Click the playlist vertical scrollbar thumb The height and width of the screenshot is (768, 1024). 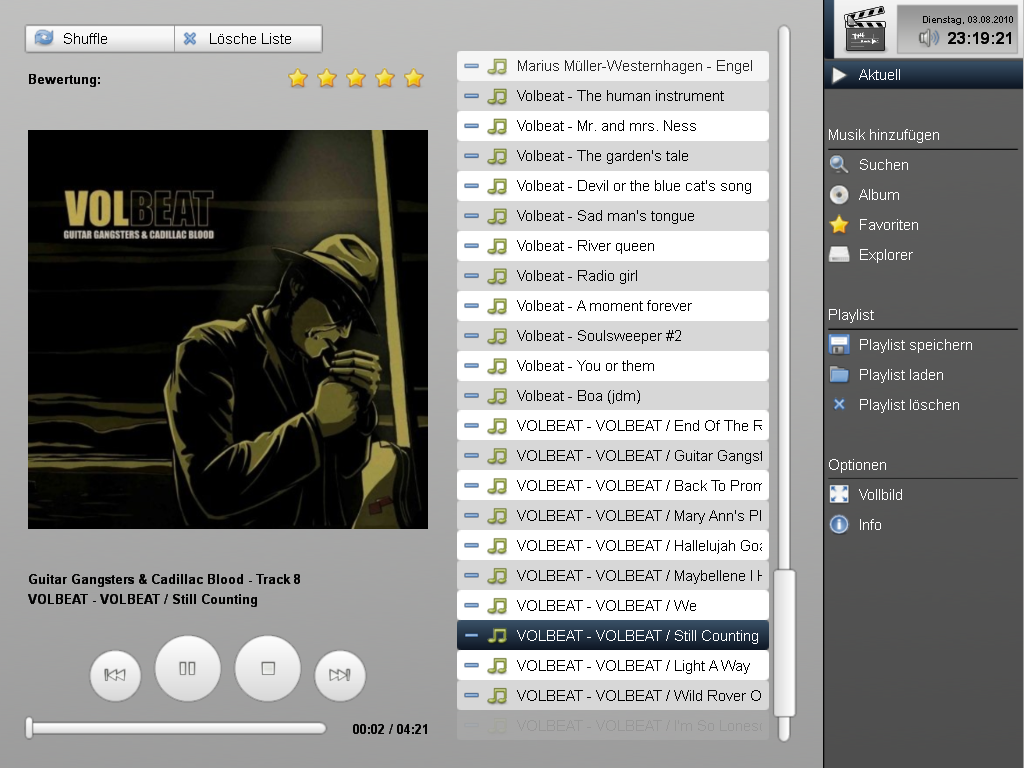point(784,643)
